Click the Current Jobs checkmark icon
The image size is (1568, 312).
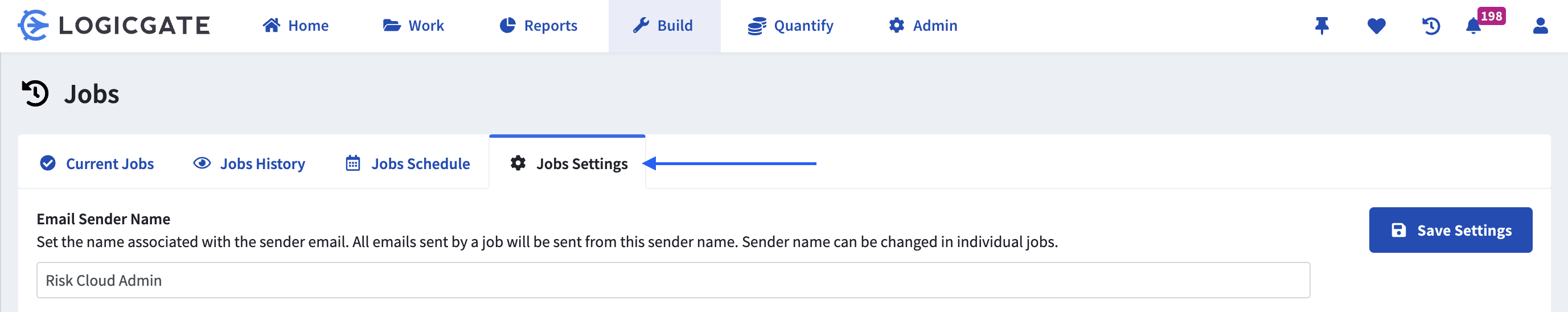pos(47,163)
